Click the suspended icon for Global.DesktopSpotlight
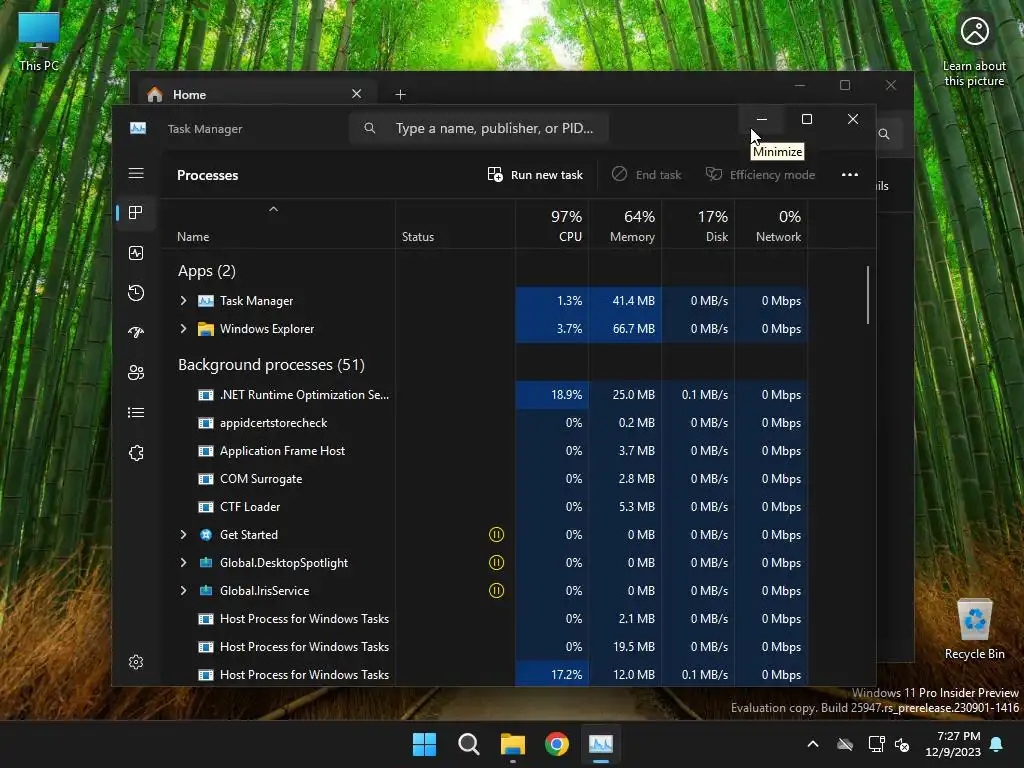This screenshot has width=1024, height=768. (x=496, y=562)
